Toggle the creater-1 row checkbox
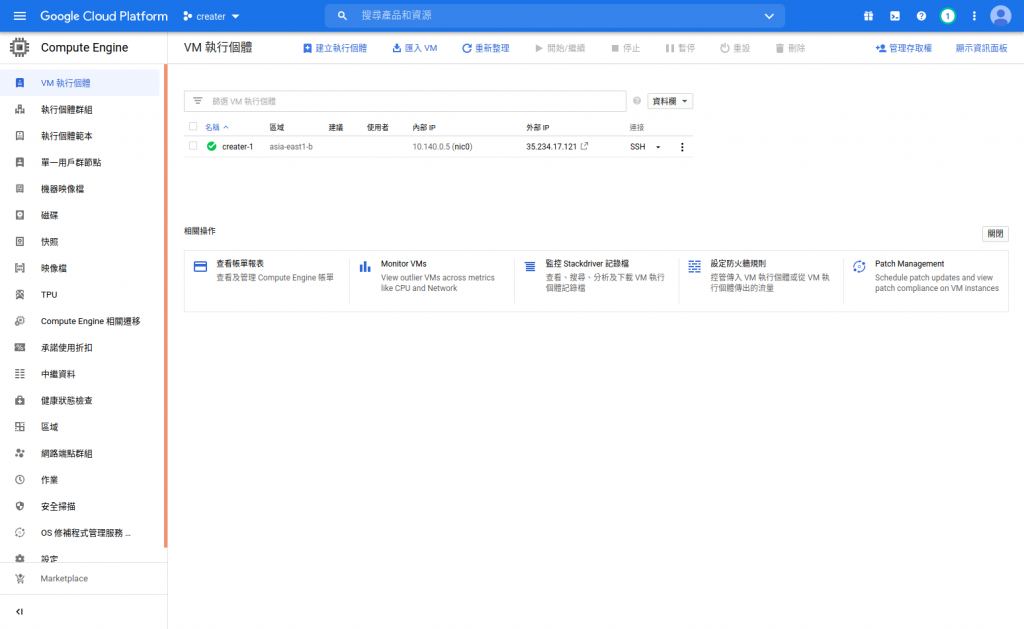 (193, 146)
